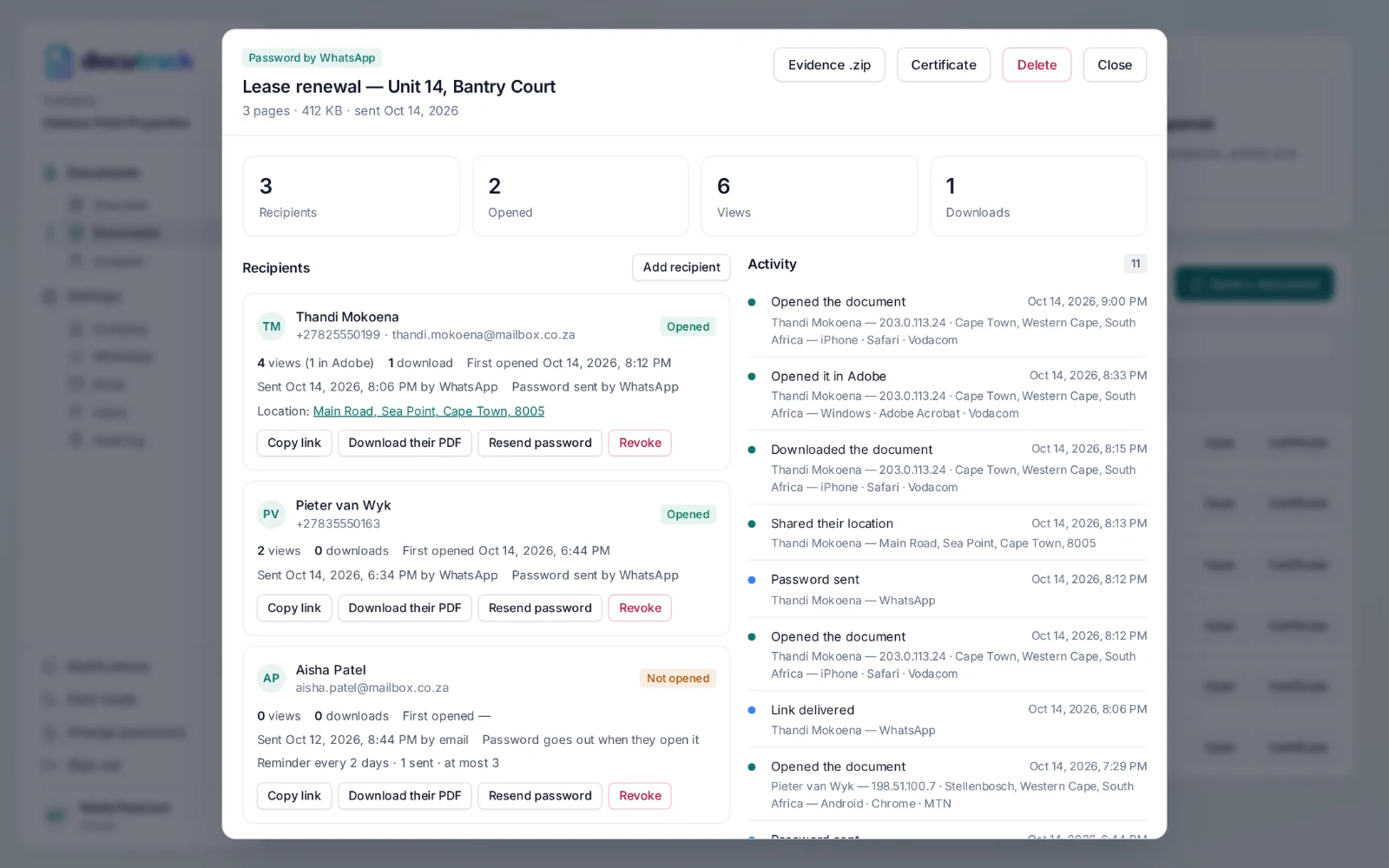Select the Password sent 8:12 PM entry

coord(947,589)
